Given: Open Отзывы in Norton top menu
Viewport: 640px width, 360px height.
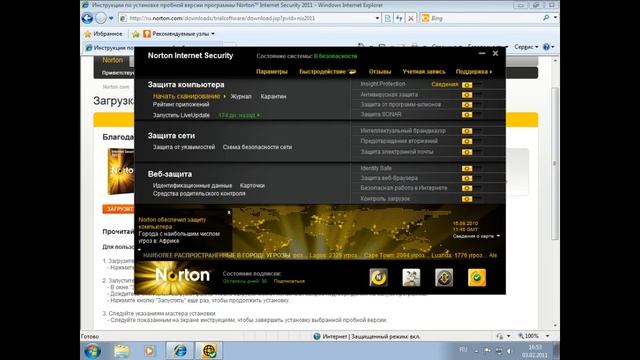Looking at the screenshot, I should tap(380, 72).
